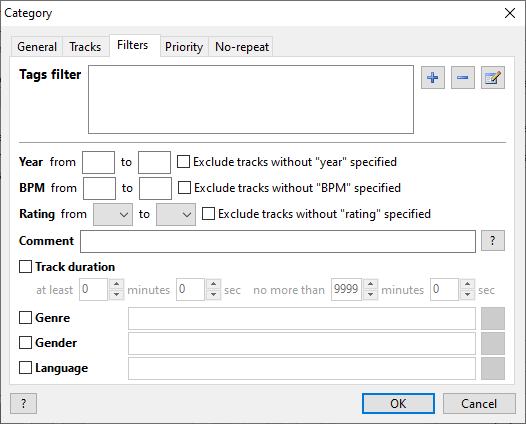This screenshot has width=526, height=424.
Task: Expand the Rating to dropdown
Action: 176,214
